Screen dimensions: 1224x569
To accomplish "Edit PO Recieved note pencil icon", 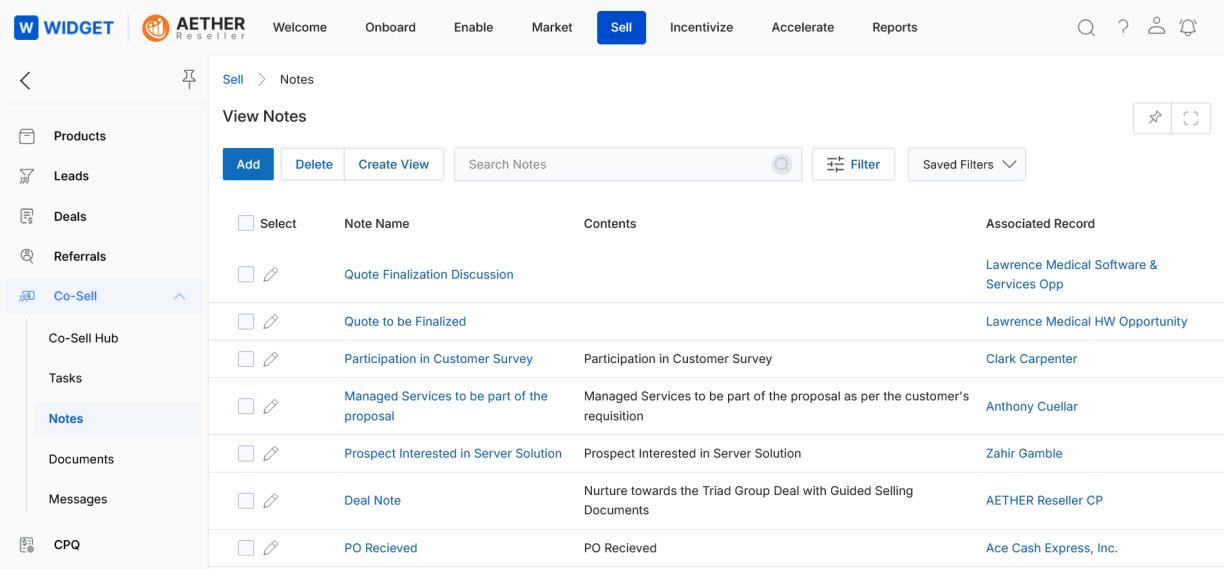I will point(270,548).
